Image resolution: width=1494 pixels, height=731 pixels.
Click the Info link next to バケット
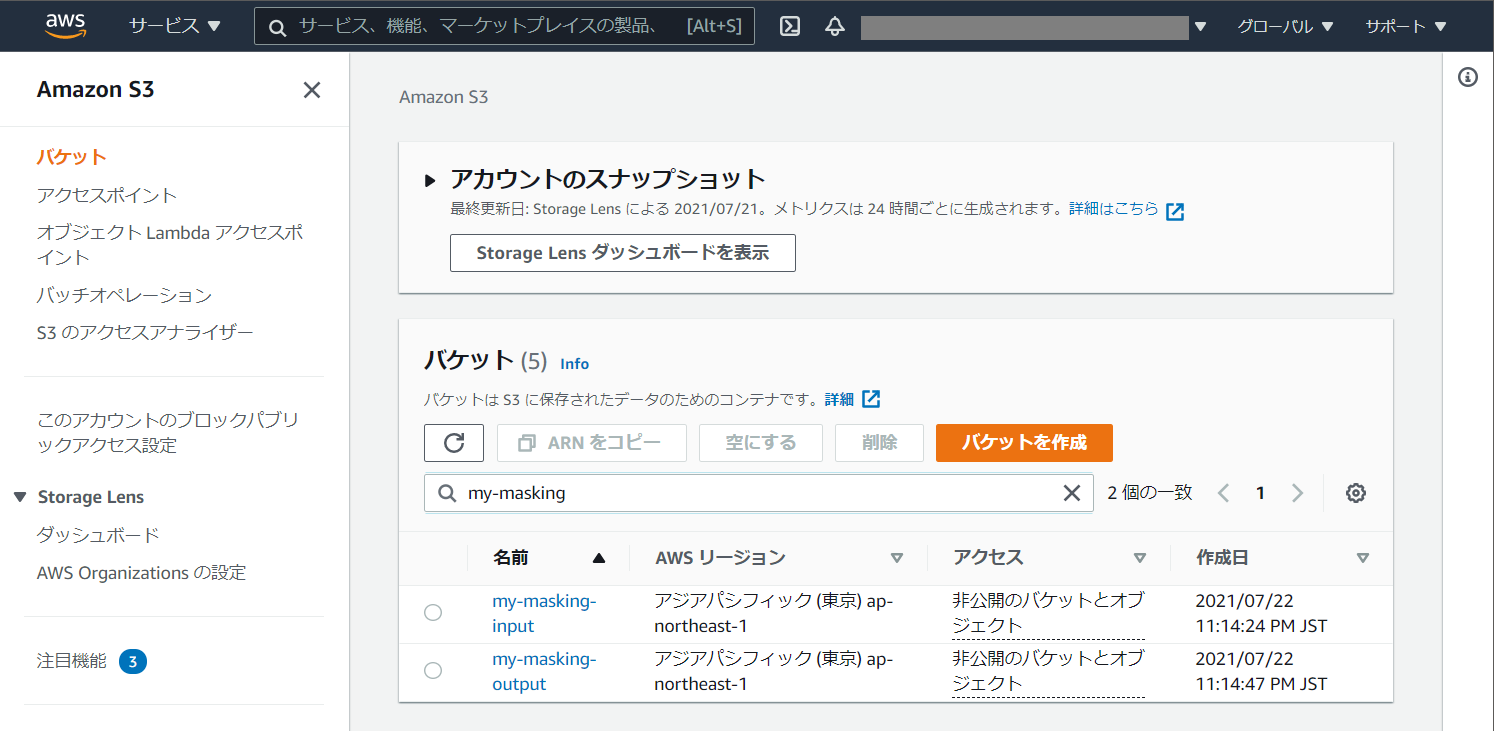574,364
